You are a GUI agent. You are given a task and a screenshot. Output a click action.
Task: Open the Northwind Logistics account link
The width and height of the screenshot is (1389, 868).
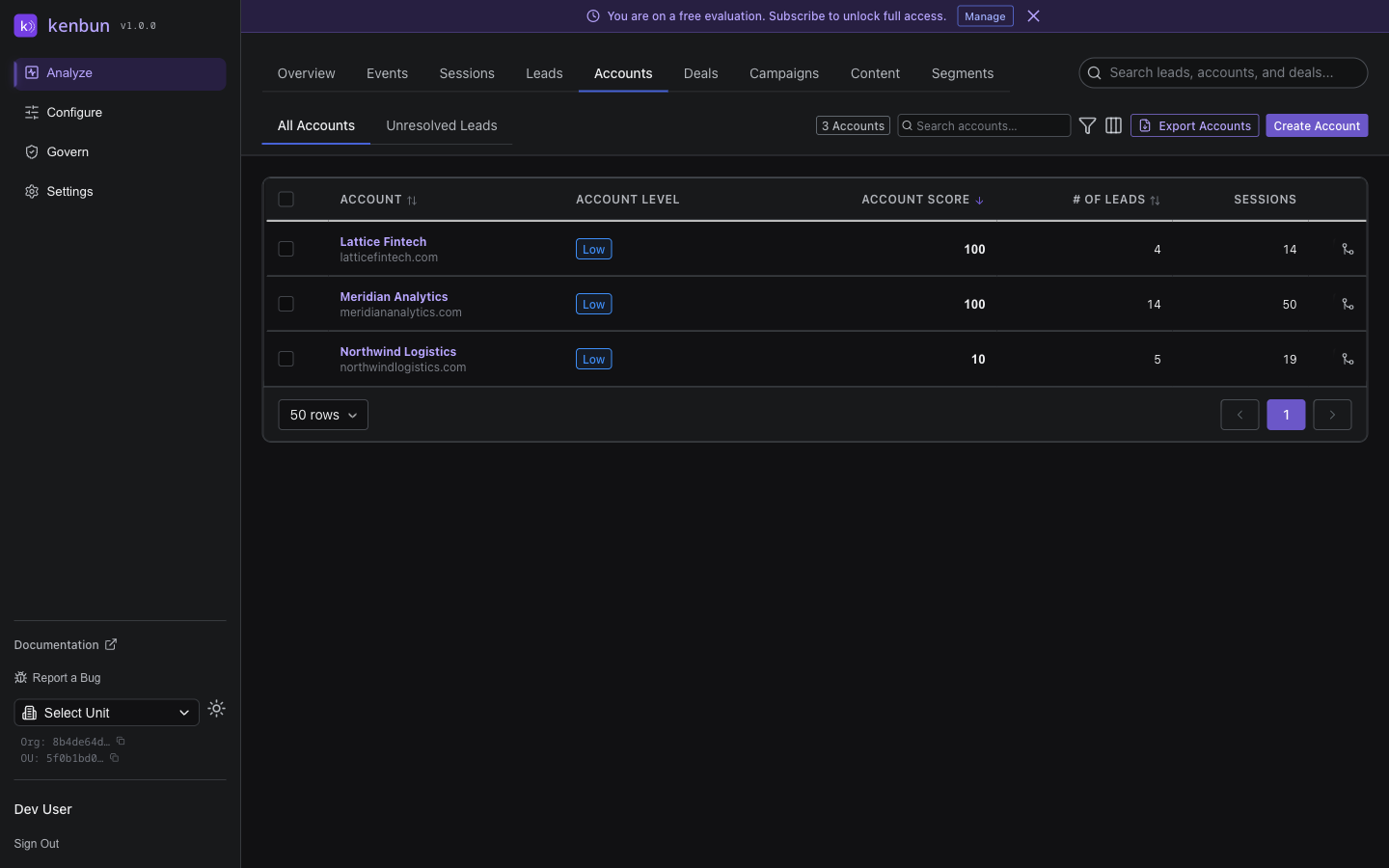pyautogui.click(x=397, y=352)
